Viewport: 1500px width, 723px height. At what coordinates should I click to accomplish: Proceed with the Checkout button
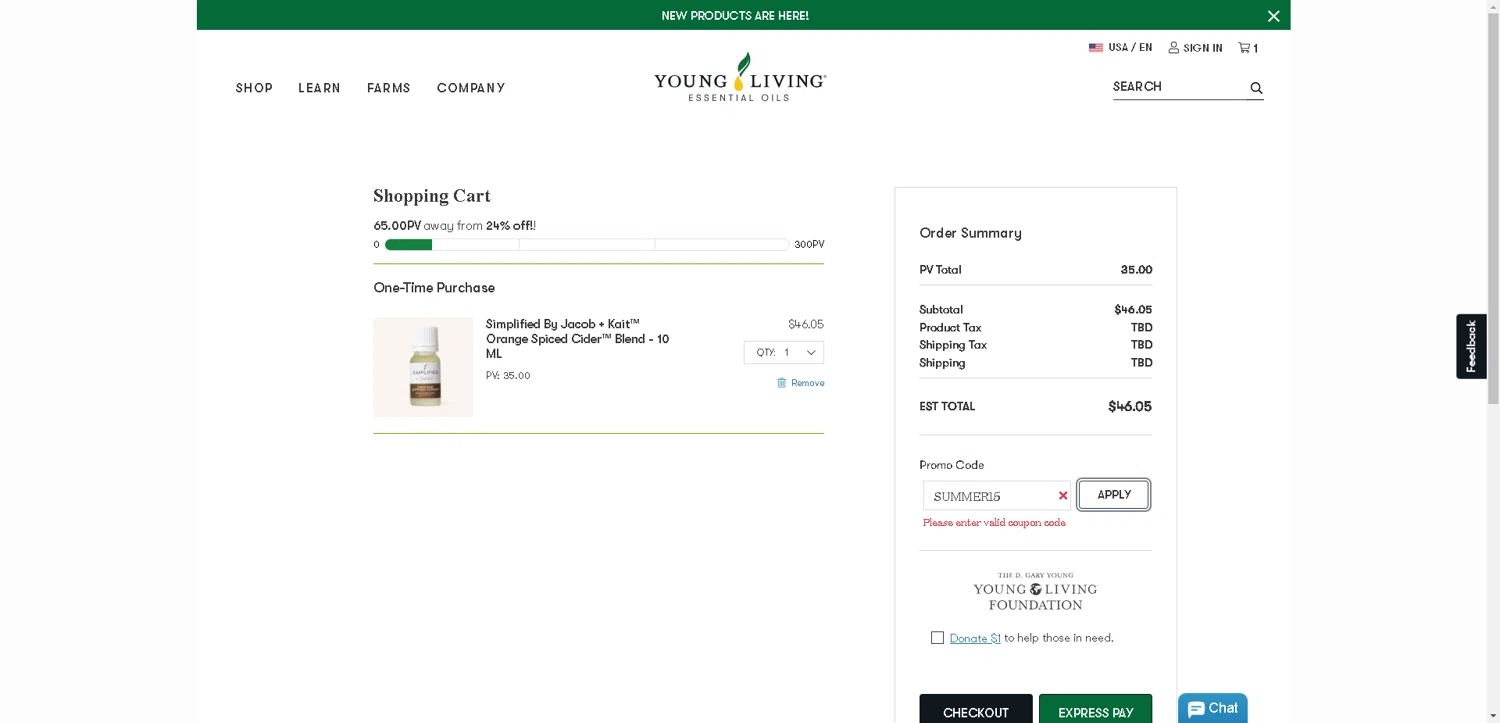tap(976, 709)
